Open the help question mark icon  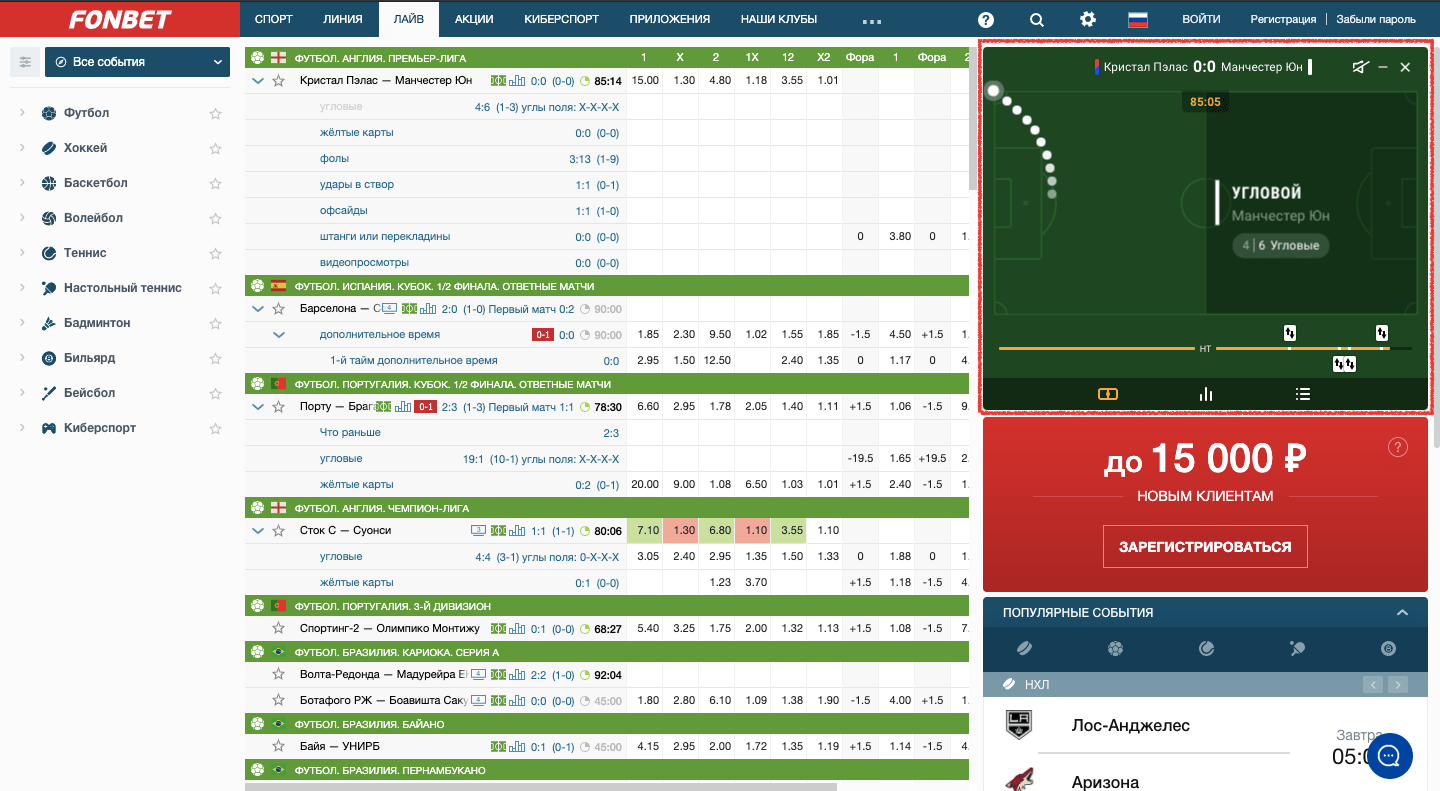(986, 19)
